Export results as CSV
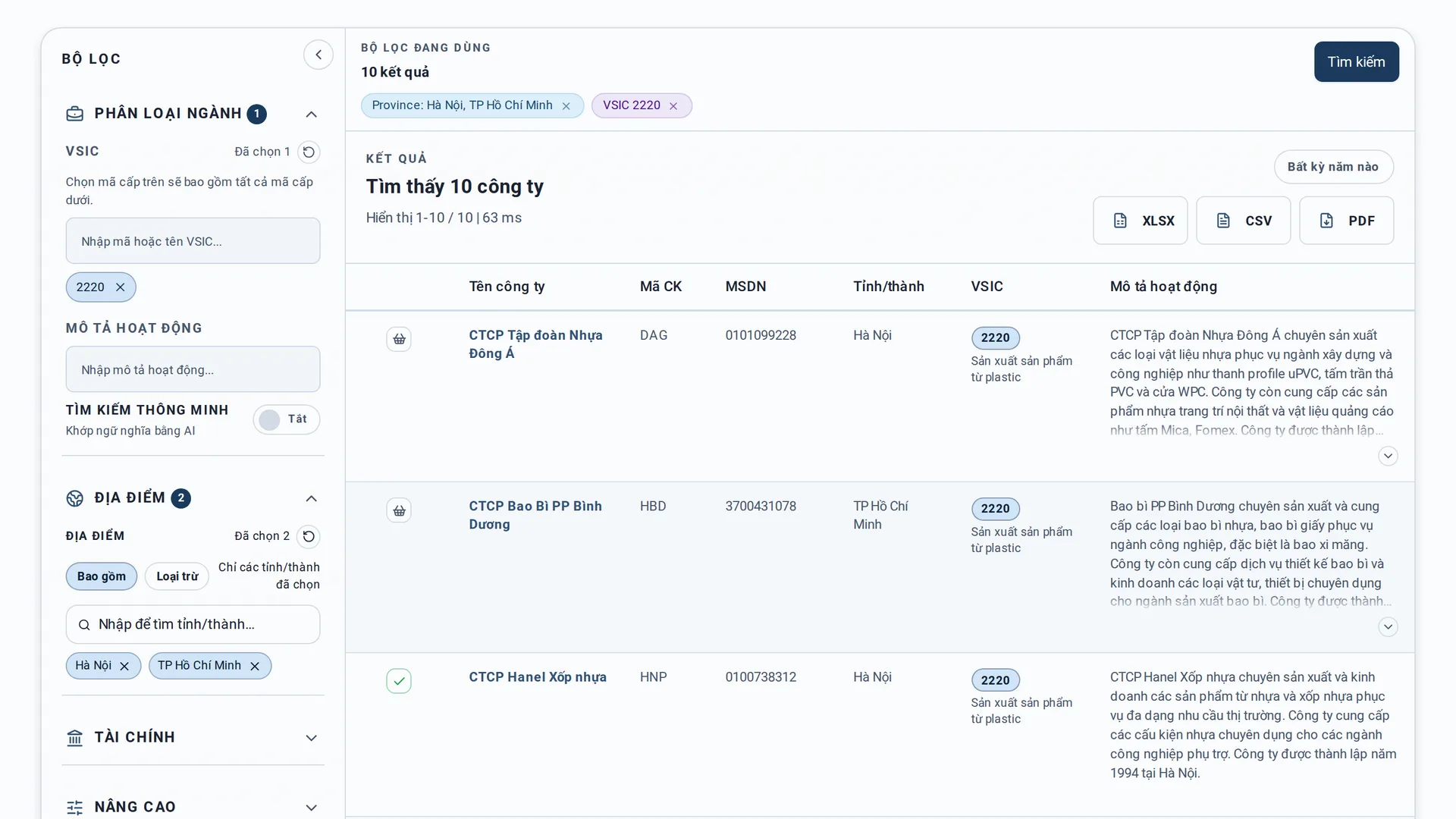This screenshot has width=1456, height=819. 1244,221
